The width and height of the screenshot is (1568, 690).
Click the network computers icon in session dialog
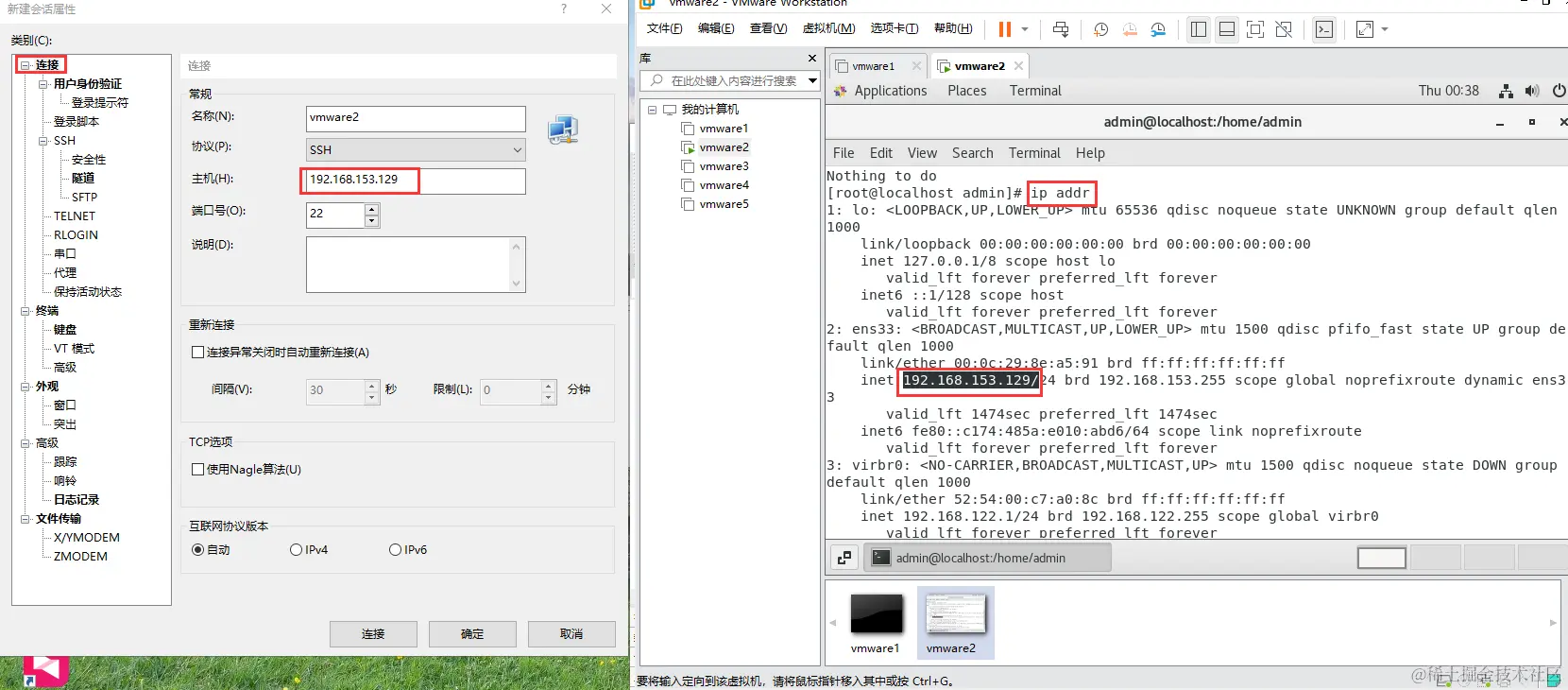coord(563,129)
